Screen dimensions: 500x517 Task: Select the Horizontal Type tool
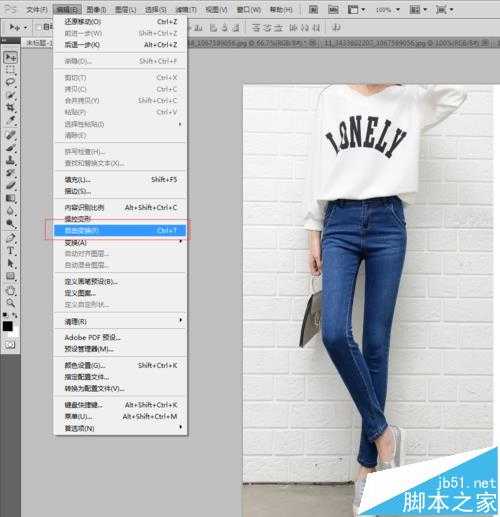(10, 251)
